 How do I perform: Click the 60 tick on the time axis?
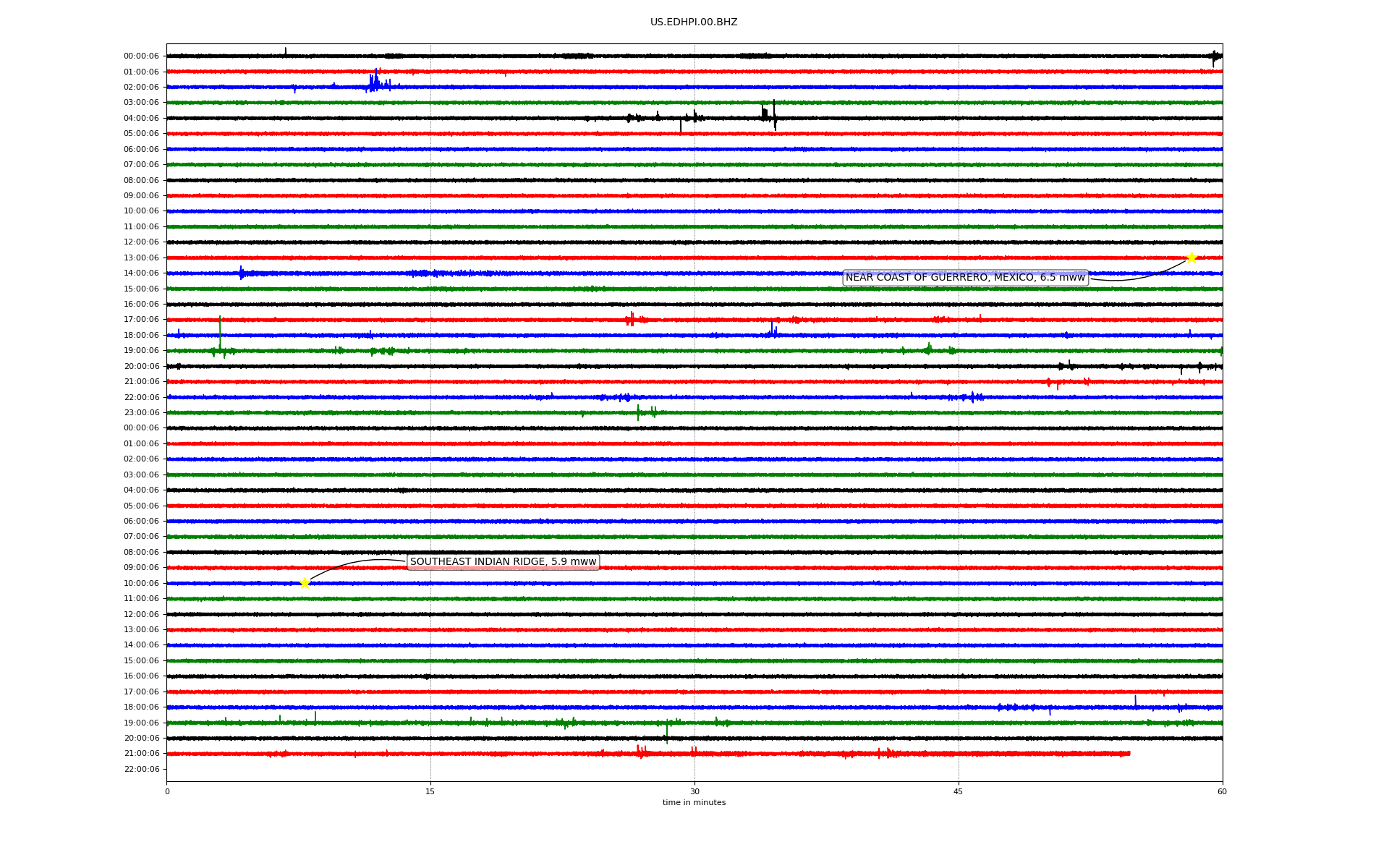coord(1221,791)
